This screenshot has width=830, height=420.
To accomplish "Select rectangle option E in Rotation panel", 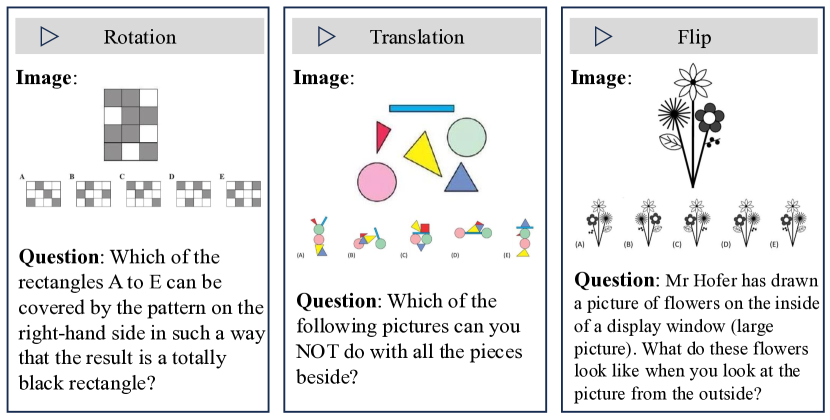I will [x=243, y=192].
